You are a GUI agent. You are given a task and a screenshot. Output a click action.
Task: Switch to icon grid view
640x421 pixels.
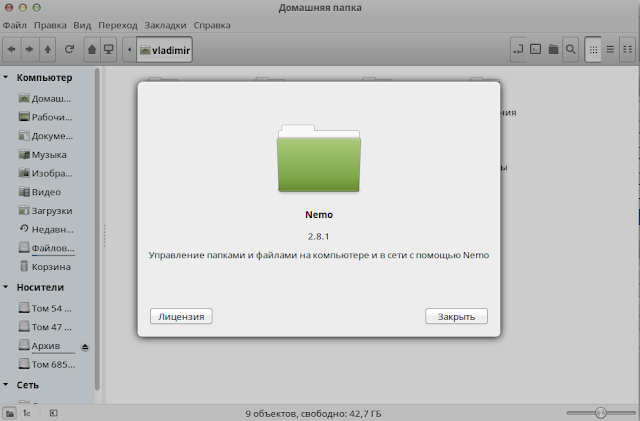tap(593, 49)
